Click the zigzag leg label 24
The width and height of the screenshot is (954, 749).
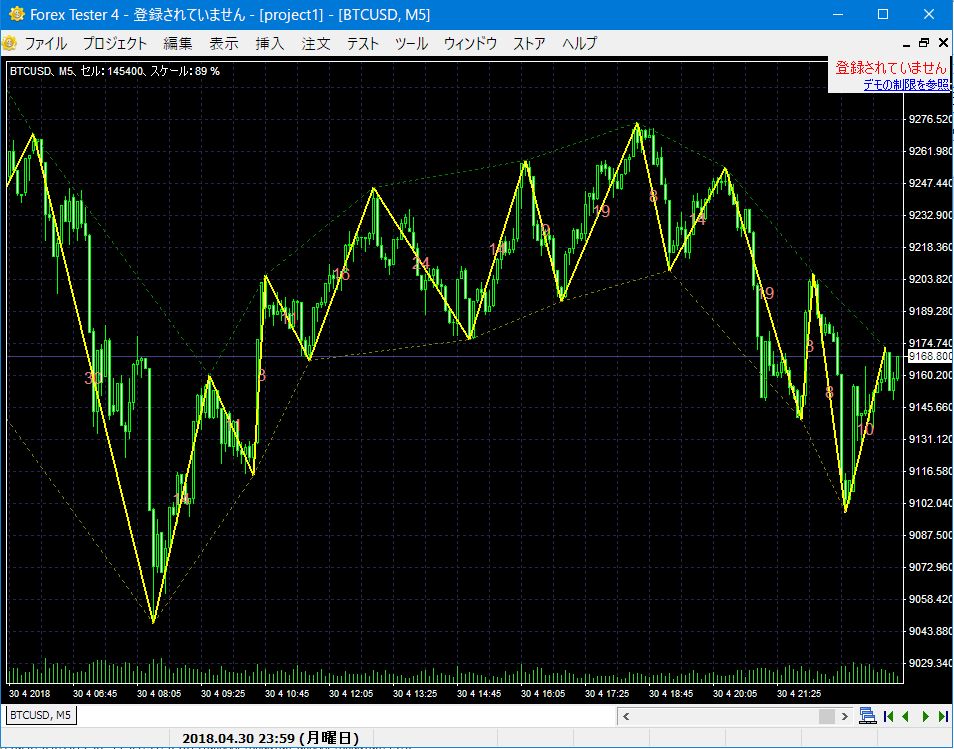[x=420, y=263]
